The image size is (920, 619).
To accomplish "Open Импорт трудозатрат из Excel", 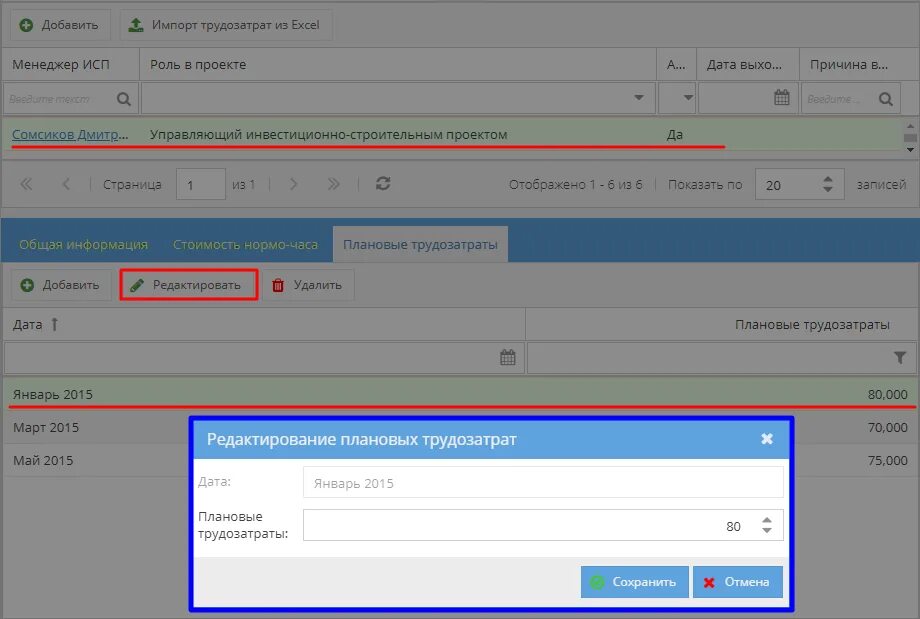I will [226, 25].
